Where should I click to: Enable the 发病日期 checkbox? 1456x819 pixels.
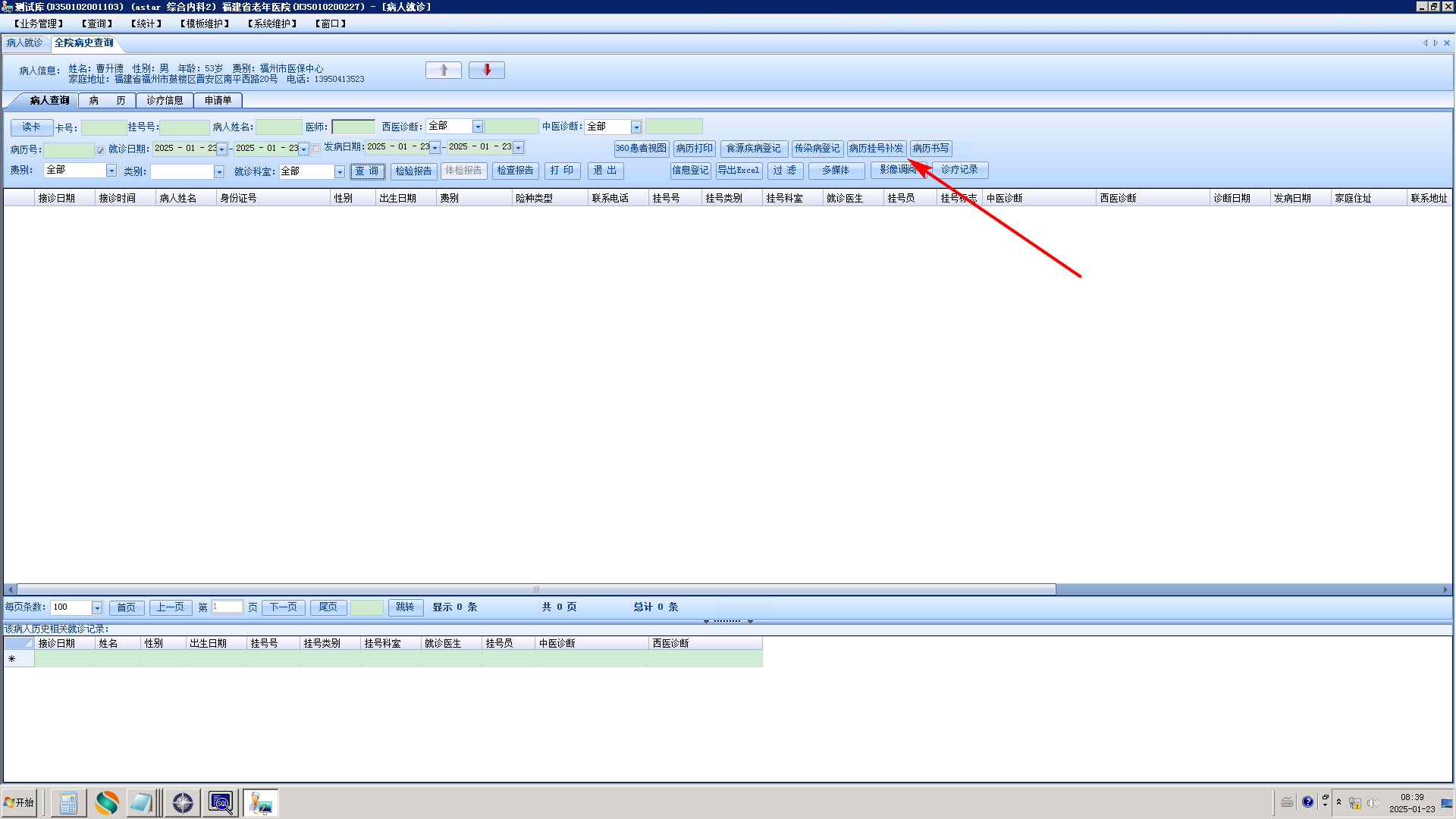click(x=316, y=149)
